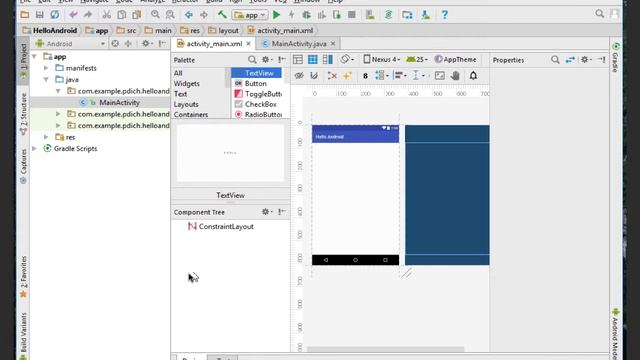Select Button in the palette list
This screenshot has height=360, width=640.
pos(256,84)
